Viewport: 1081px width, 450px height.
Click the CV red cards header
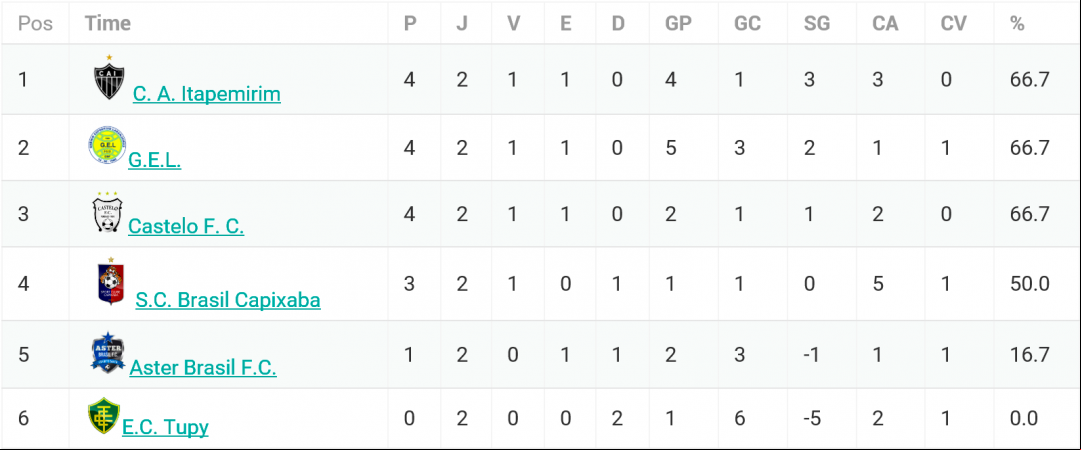tap(953, 23)
